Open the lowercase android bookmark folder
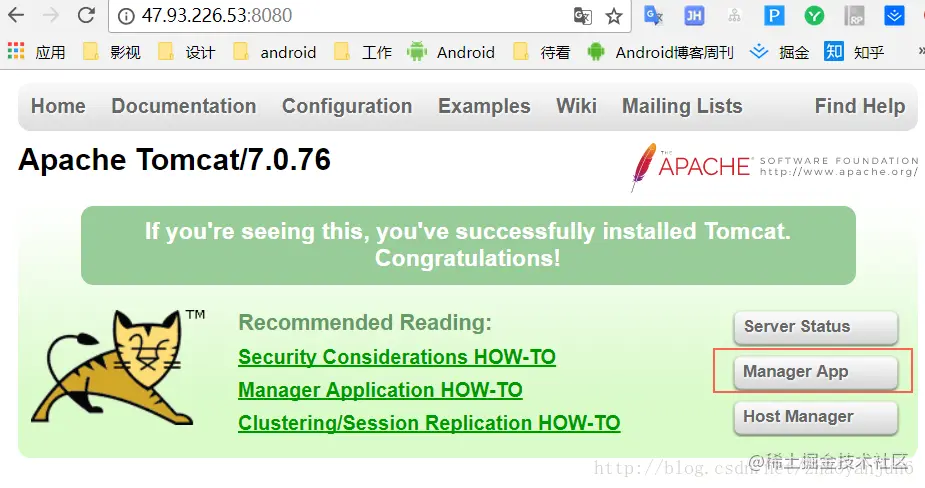The image size is (925, 488). (x=274, y=52)
